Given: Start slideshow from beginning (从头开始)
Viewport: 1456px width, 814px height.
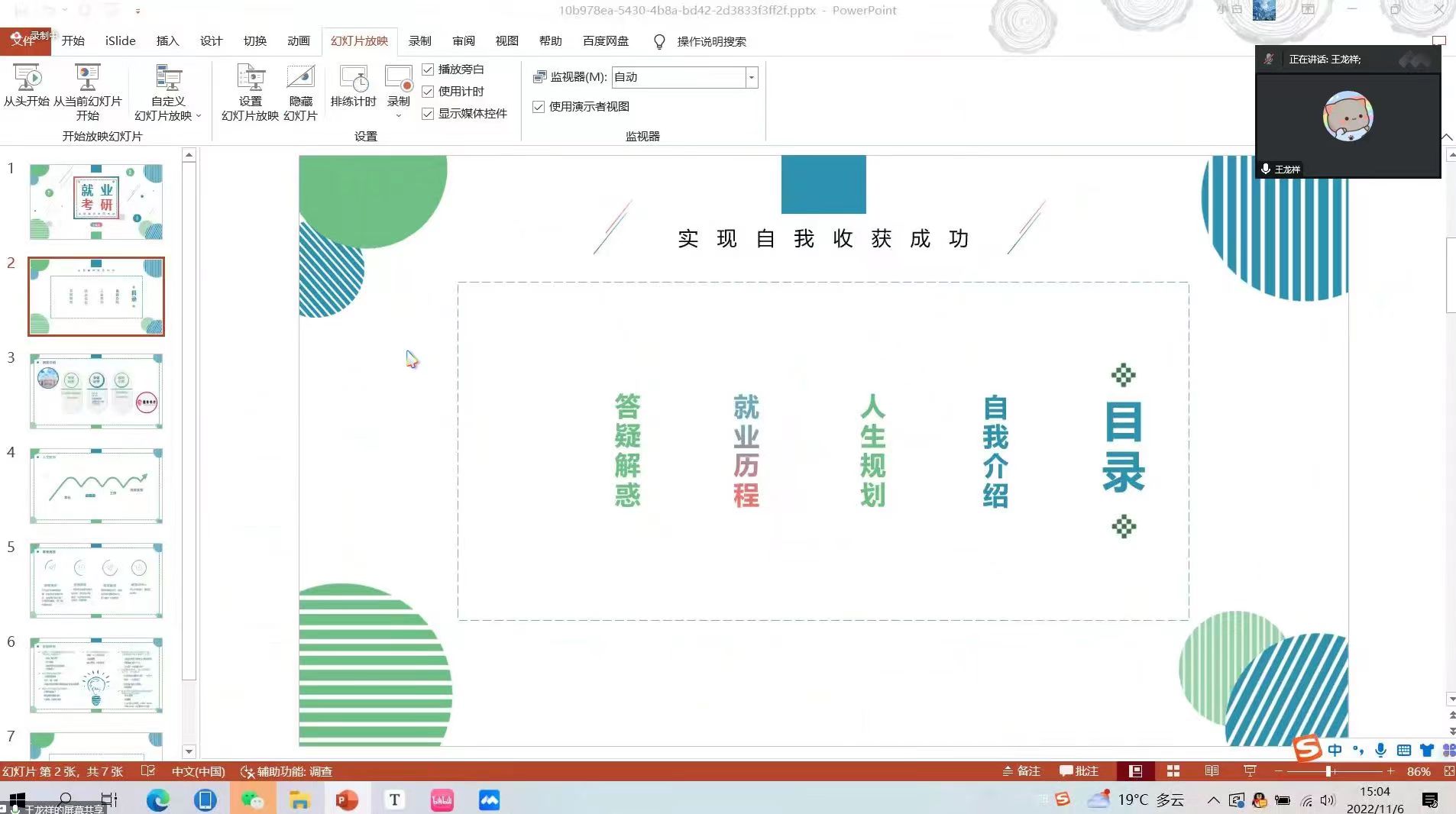Looking at the screenshot, I should pos(27,86).
